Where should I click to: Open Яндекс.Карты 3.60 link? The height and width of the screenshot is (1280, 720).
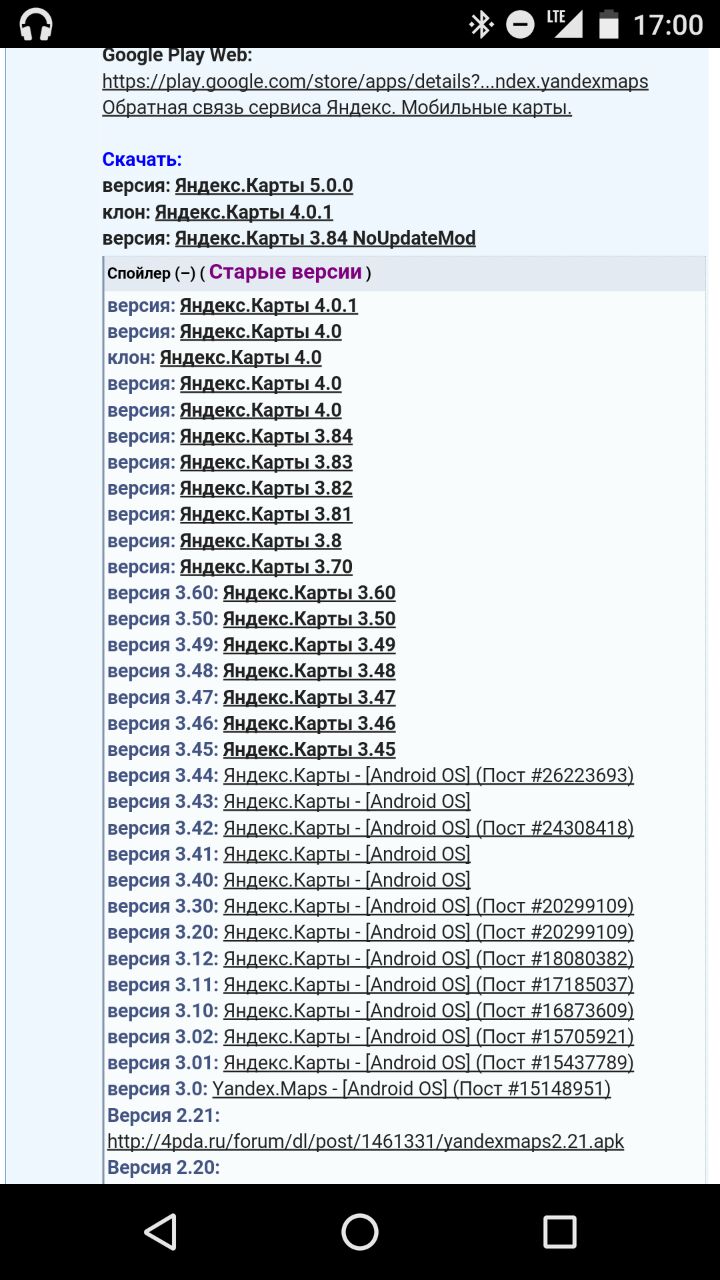(x=309, y=593)
